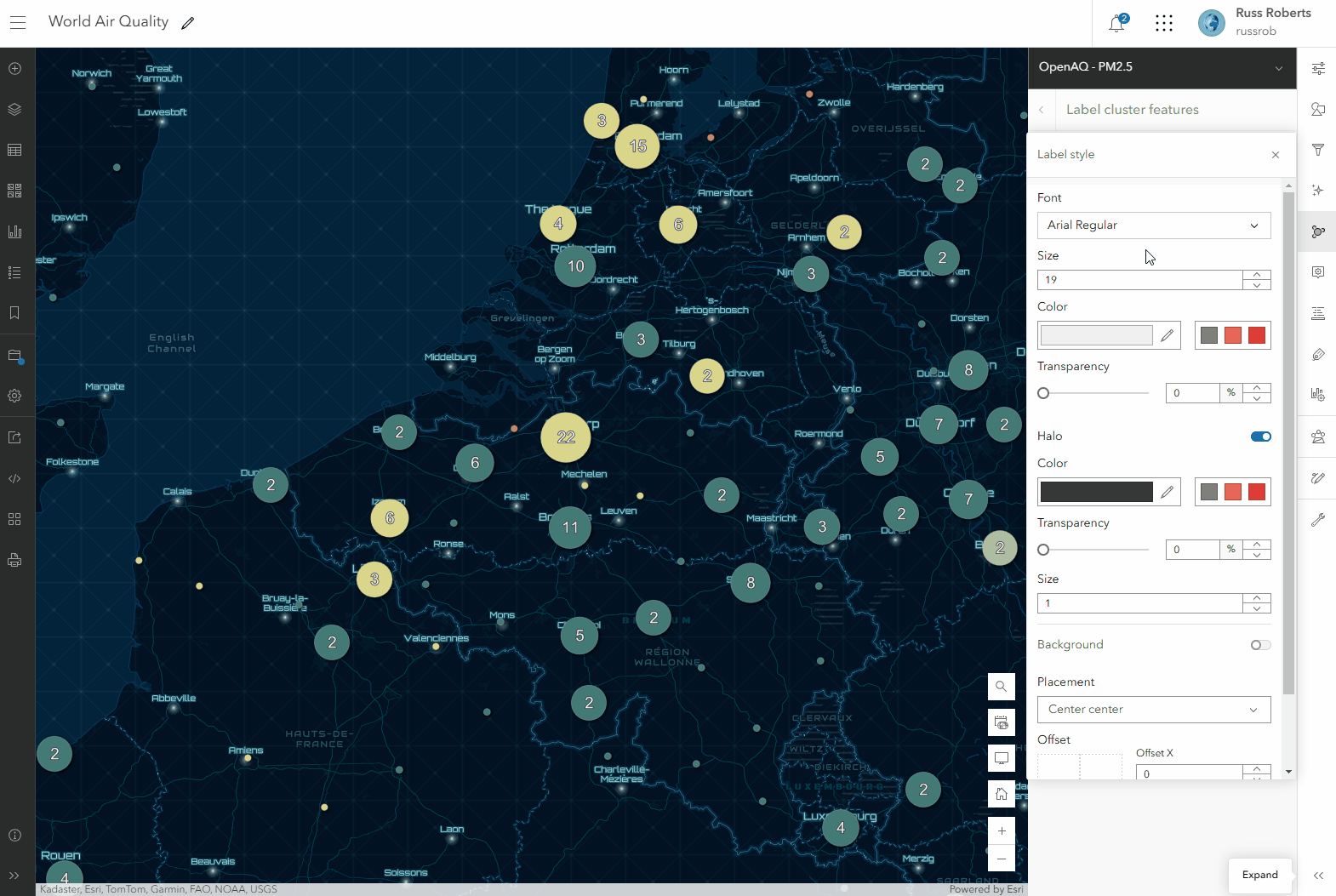Open the Charts icon in left toolbar
The width and height of the screenshot is (1336, 896).
(14, 231)
